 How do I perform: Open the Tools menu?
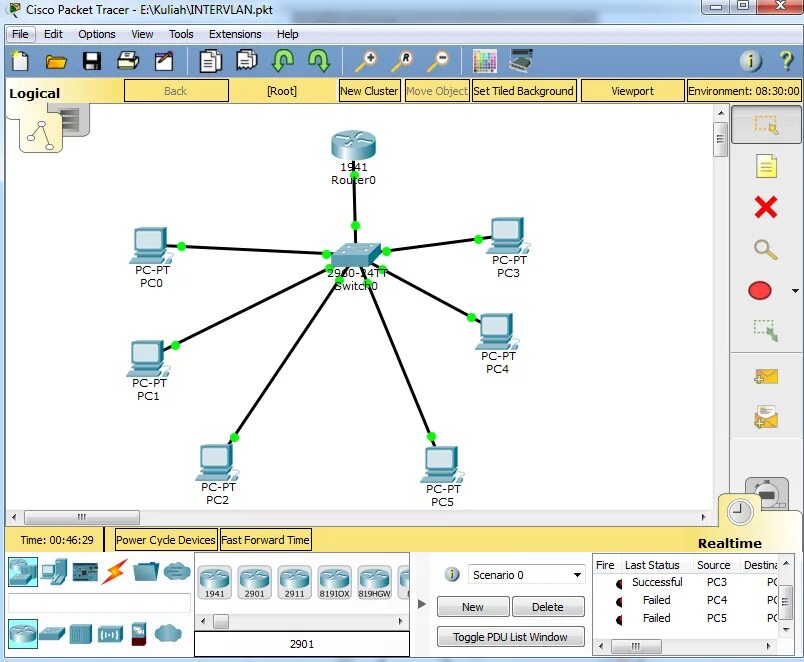pyautogui.click(x=181, y=34)
